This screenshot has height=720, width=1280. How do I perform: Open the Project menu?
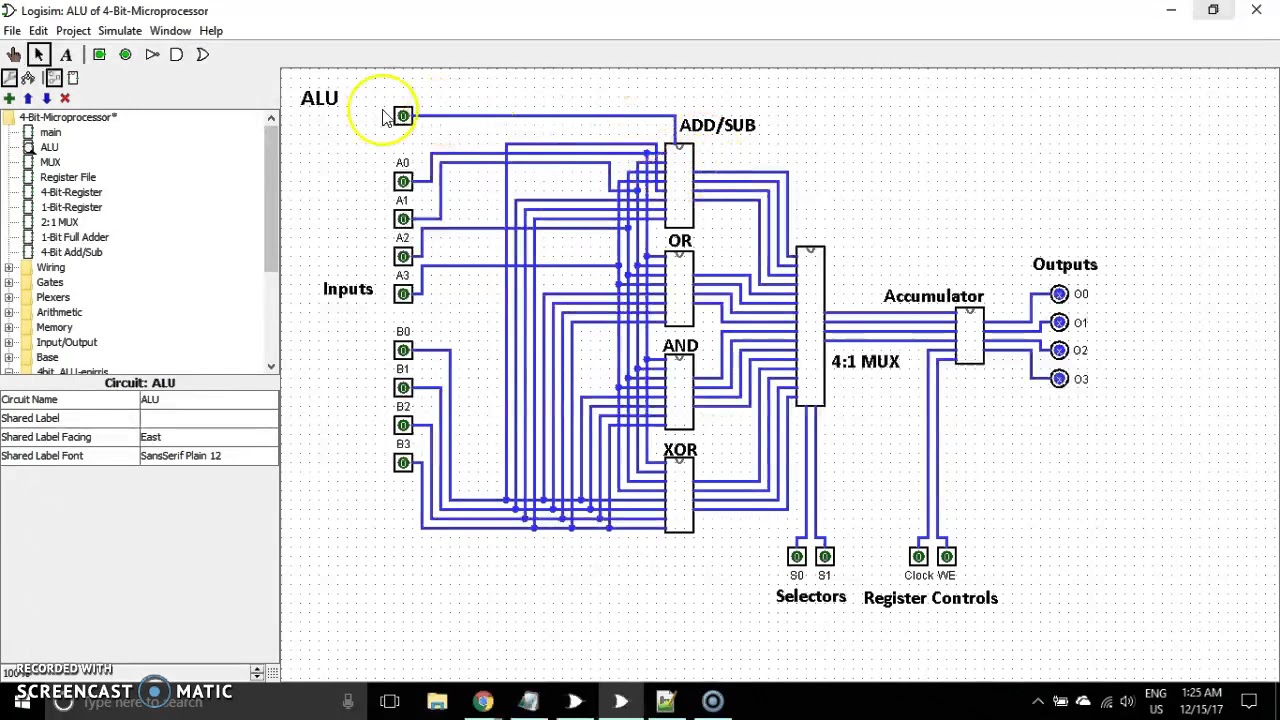coord(73,31)
